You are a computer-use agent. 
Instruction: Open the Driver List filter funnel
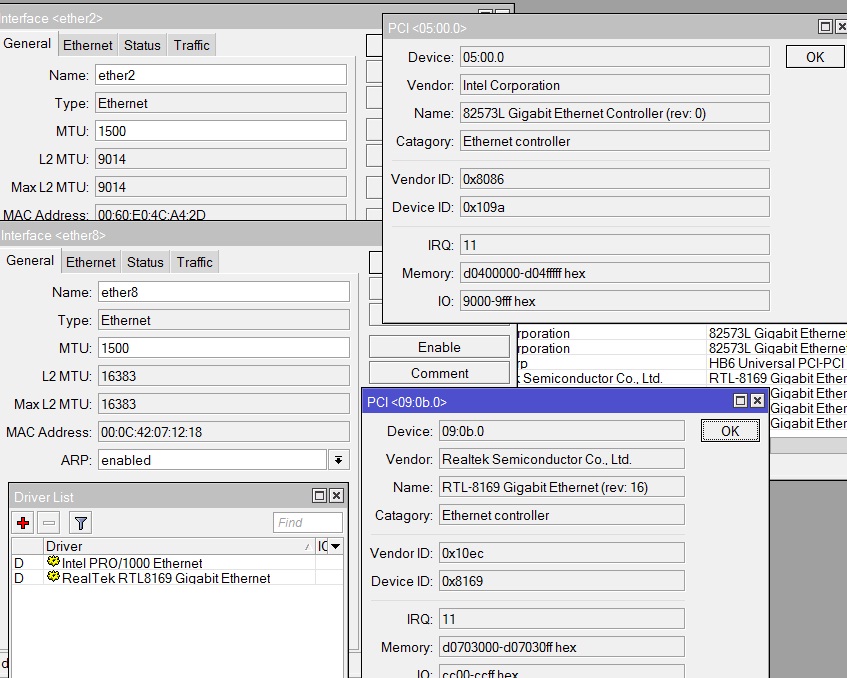click(x=80, y=523)
